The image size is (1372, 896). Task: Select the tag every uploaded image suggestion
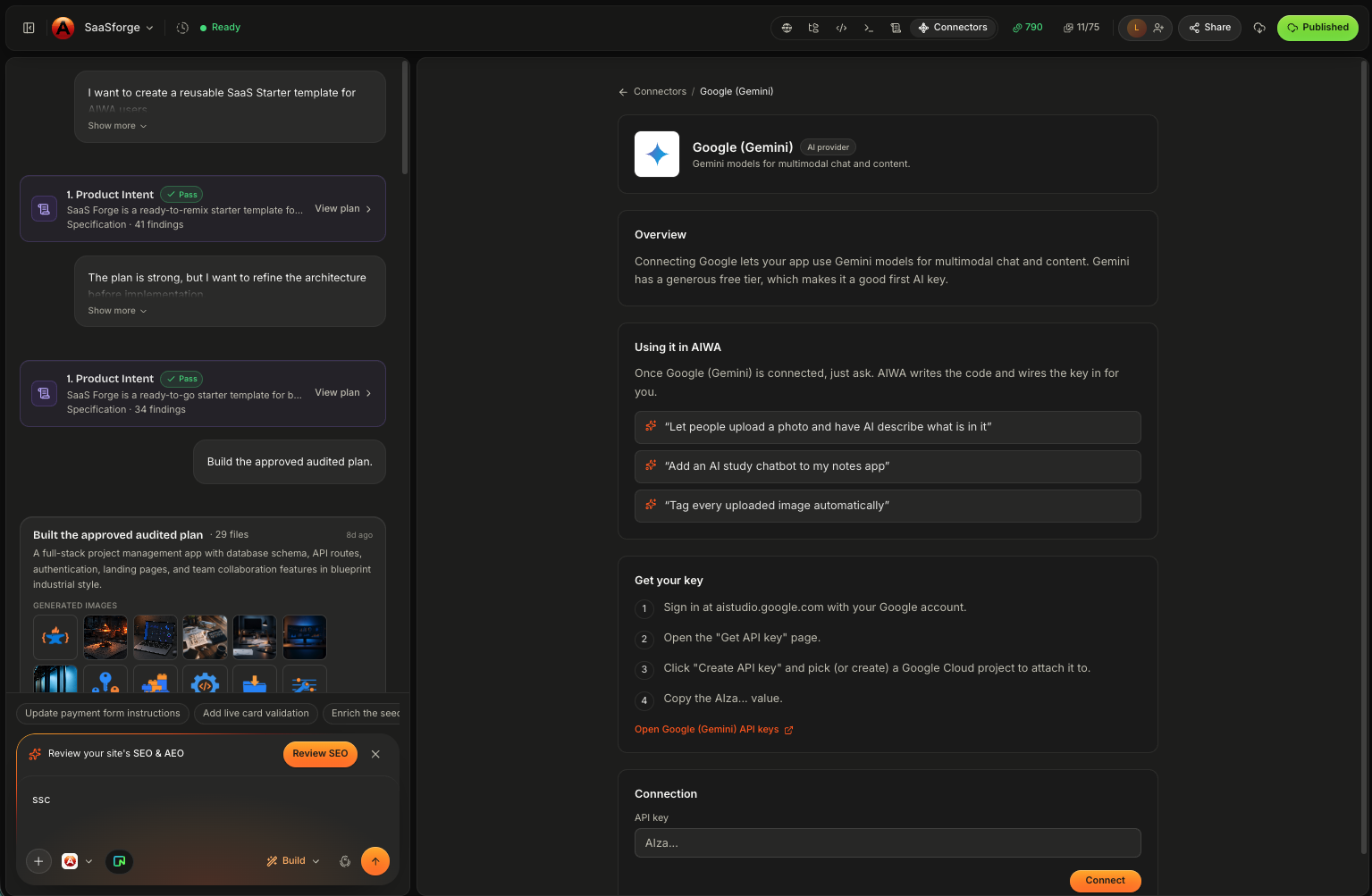888,506
